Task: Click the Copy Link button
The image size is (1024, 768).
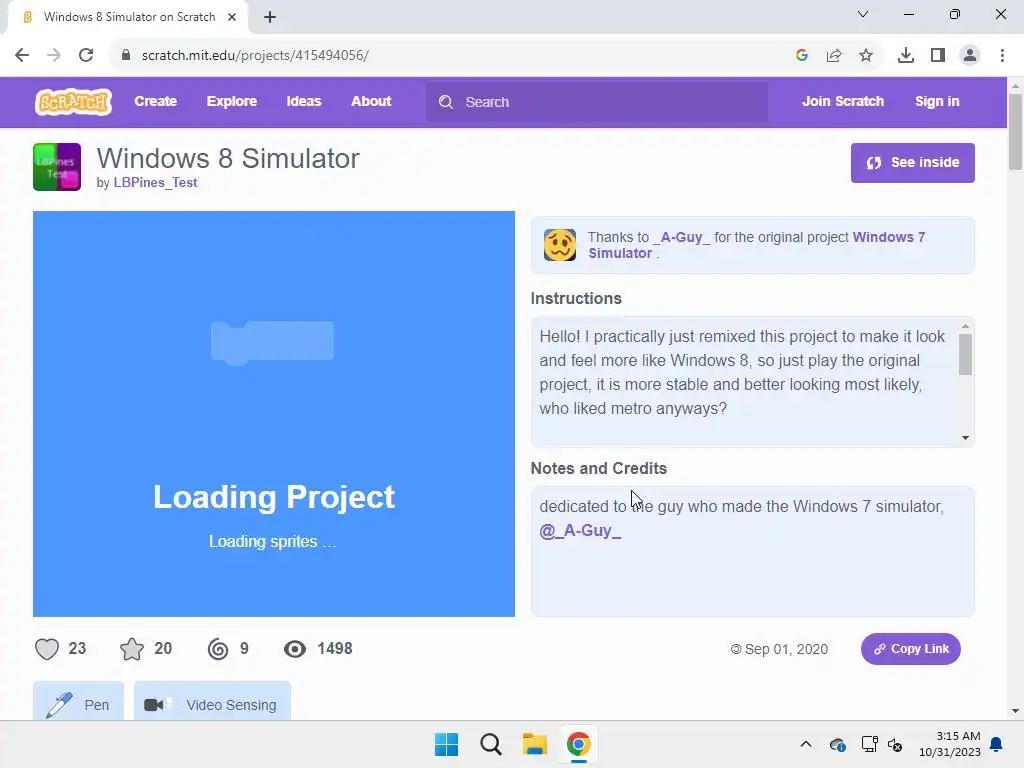Action: click(910, 648)
